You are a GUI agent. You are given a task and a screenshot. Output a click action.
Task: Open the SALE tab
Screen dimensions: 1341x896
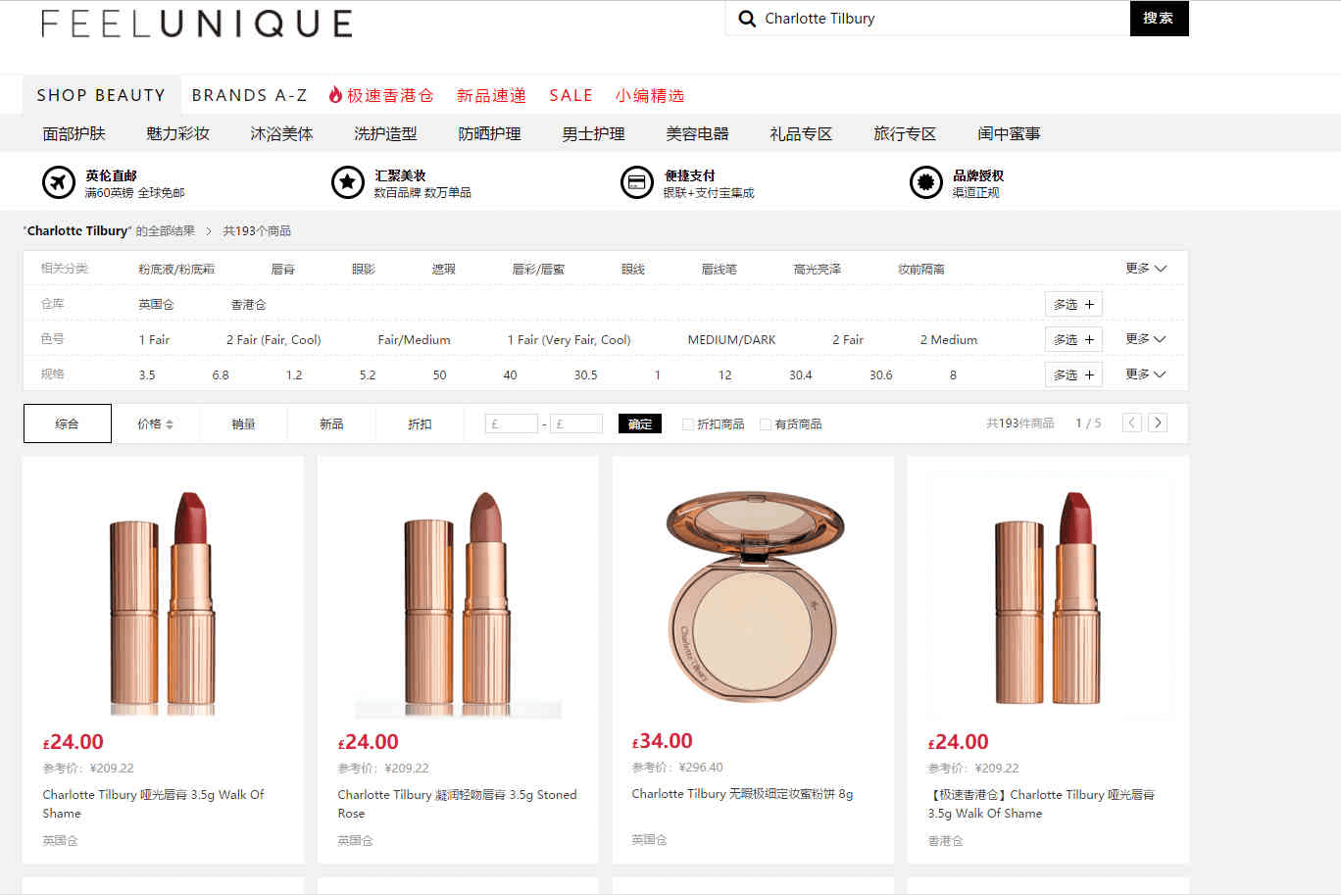tap(571, 95)
